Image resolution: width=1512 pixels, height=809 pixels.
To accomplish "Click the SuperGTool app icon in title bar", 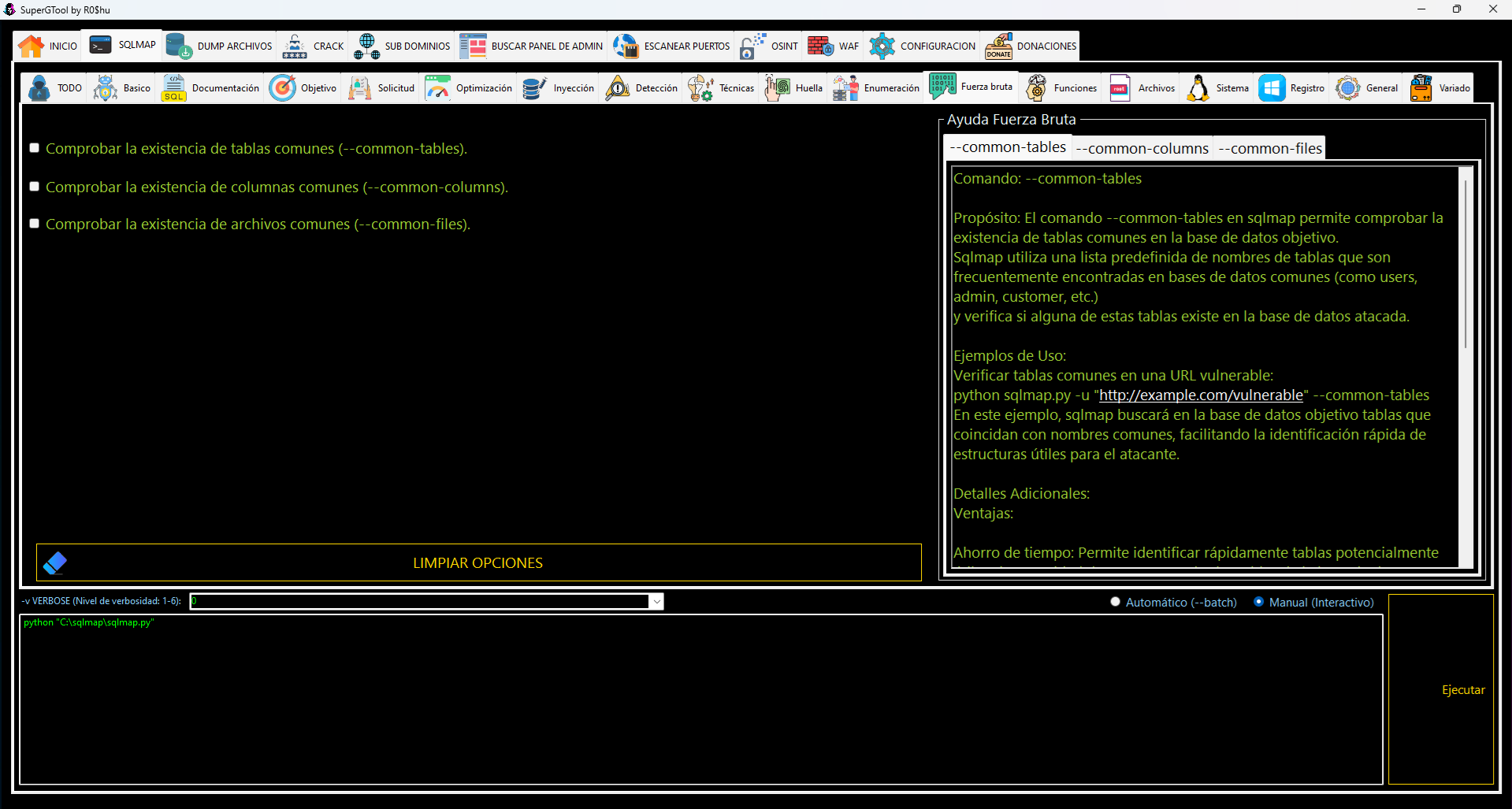I will pos(9,9).
